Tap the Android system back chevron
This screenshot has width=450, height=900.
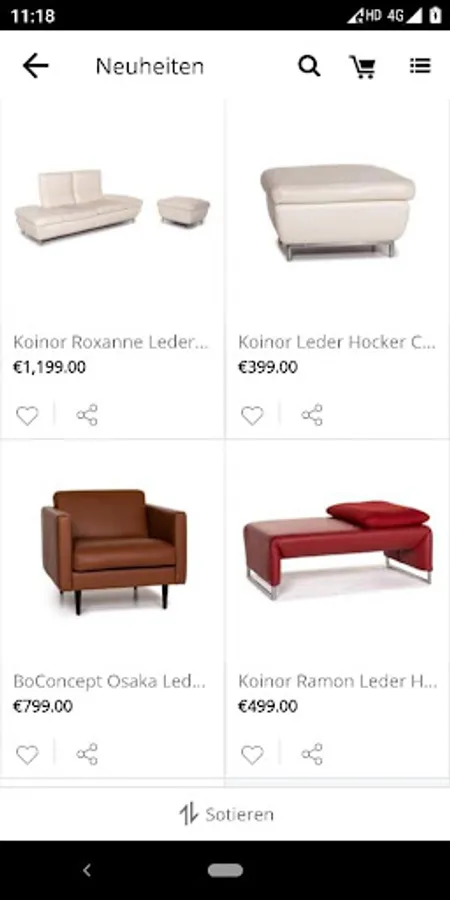(x=87, y=871)
